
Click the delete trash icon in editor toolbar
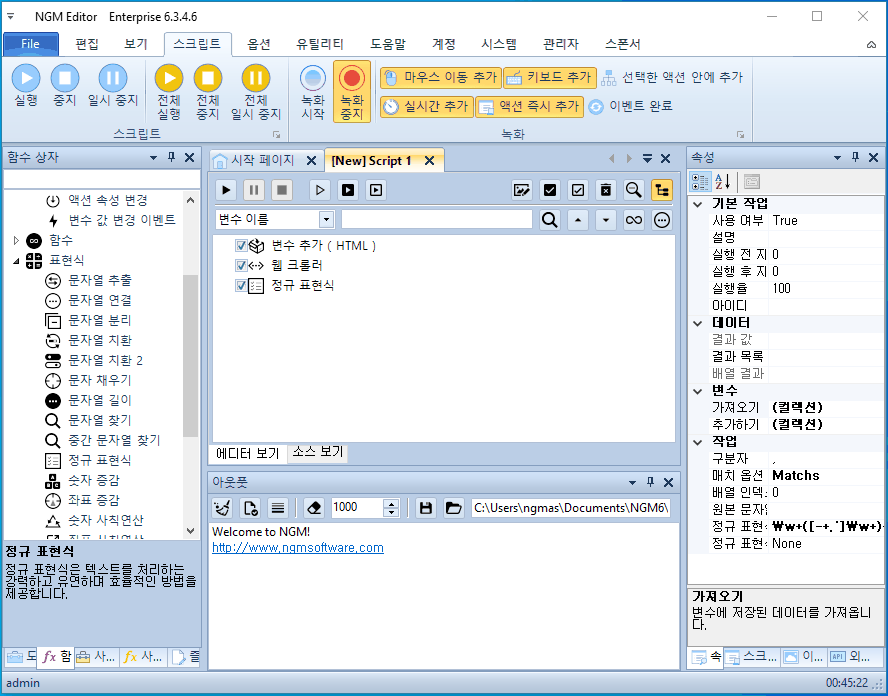(605, 190)
